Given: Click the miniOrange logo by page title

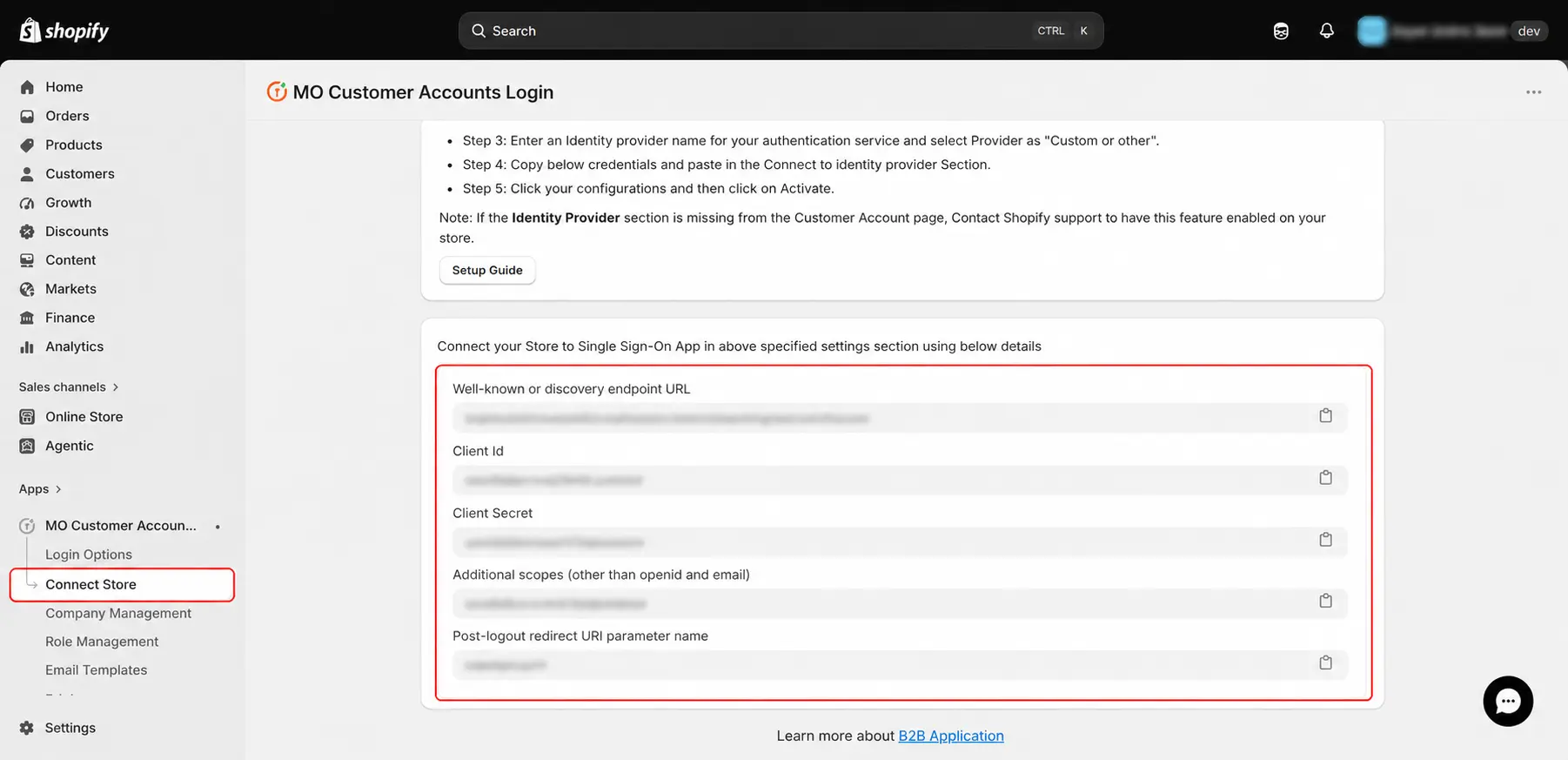Looking at the screenshot, I should [x=277, y=91].
